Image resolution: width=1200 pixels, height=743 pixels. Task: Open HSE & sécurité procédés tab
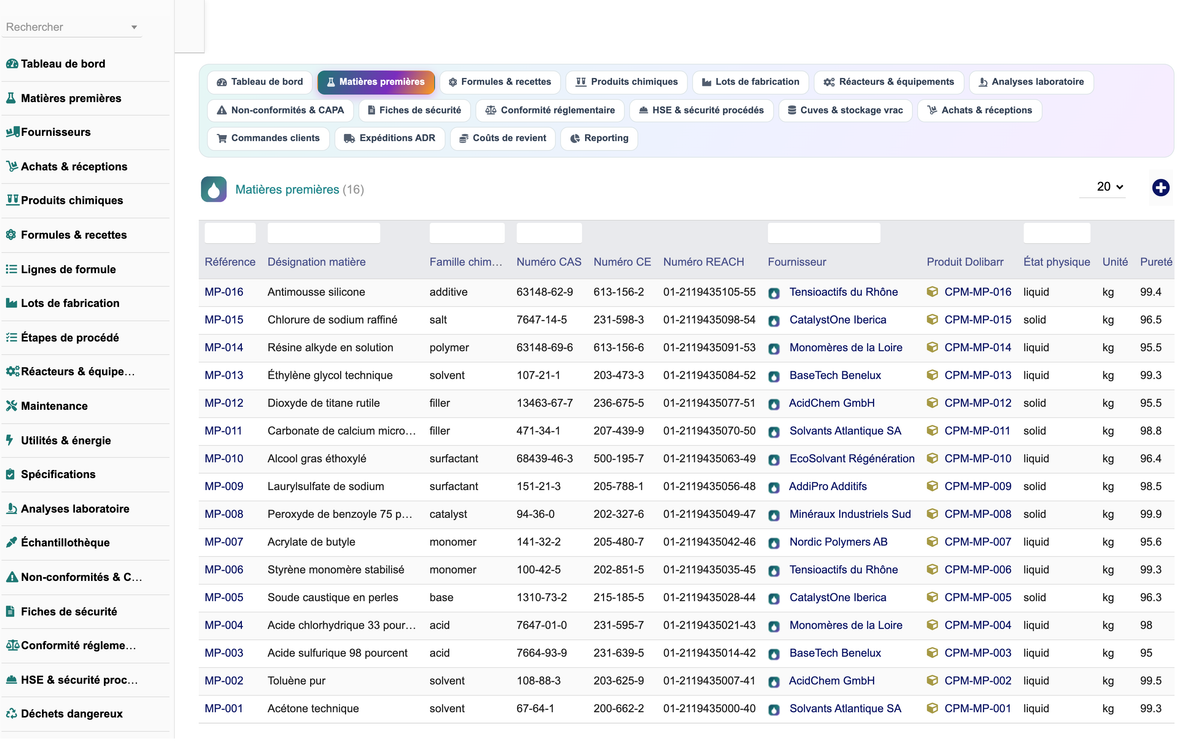pyautogui.click(x=701, y=110)
